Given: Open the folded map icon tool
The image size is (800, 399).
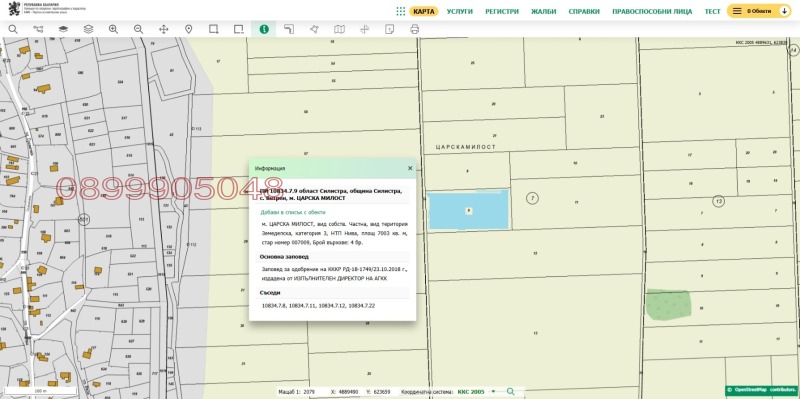Looking at the screenshot, I should 339,29.
